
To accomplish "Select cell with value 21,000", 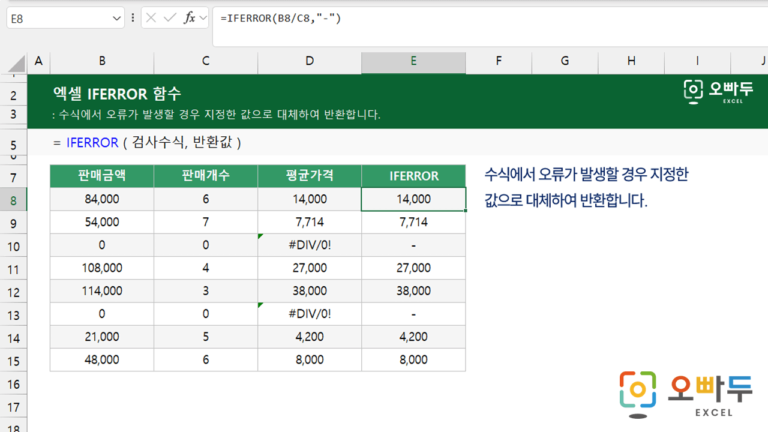I will pyautogui.click(x=102, y=337).
